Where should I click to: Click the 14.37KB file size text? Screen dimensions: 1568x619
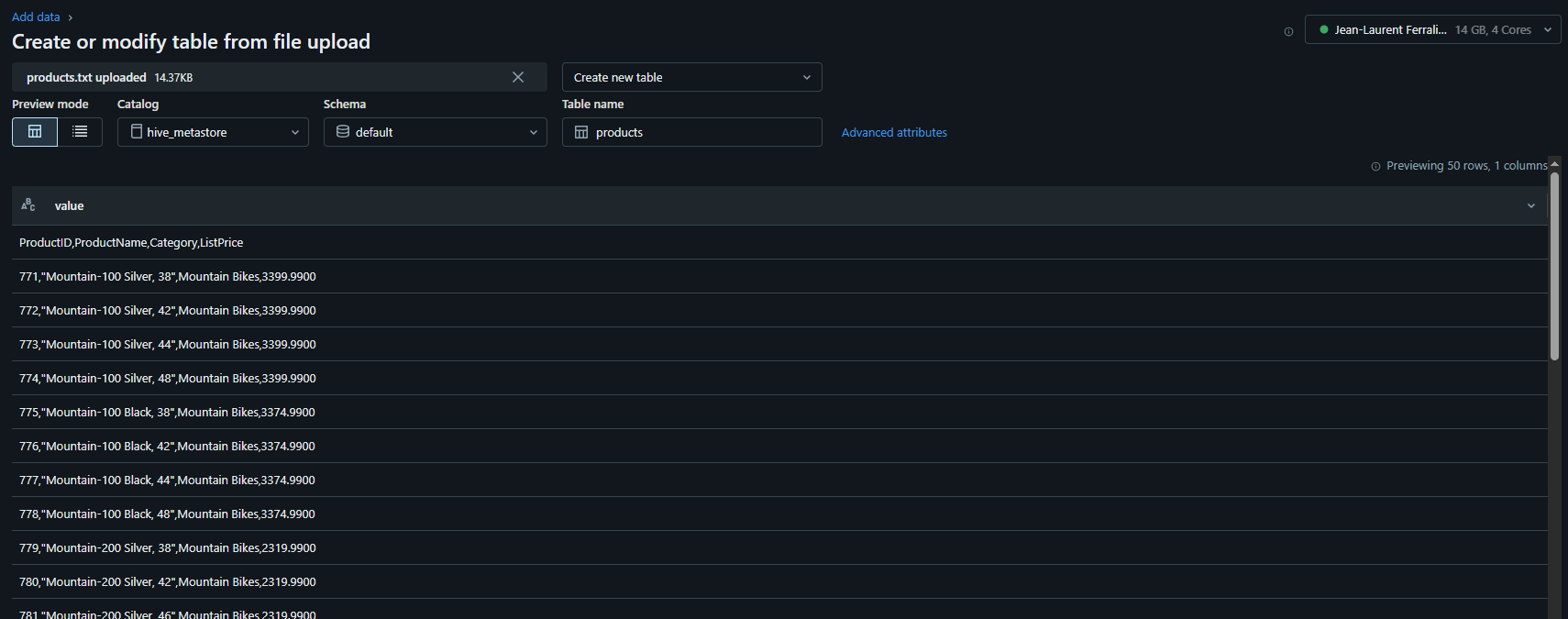(173, 78)
